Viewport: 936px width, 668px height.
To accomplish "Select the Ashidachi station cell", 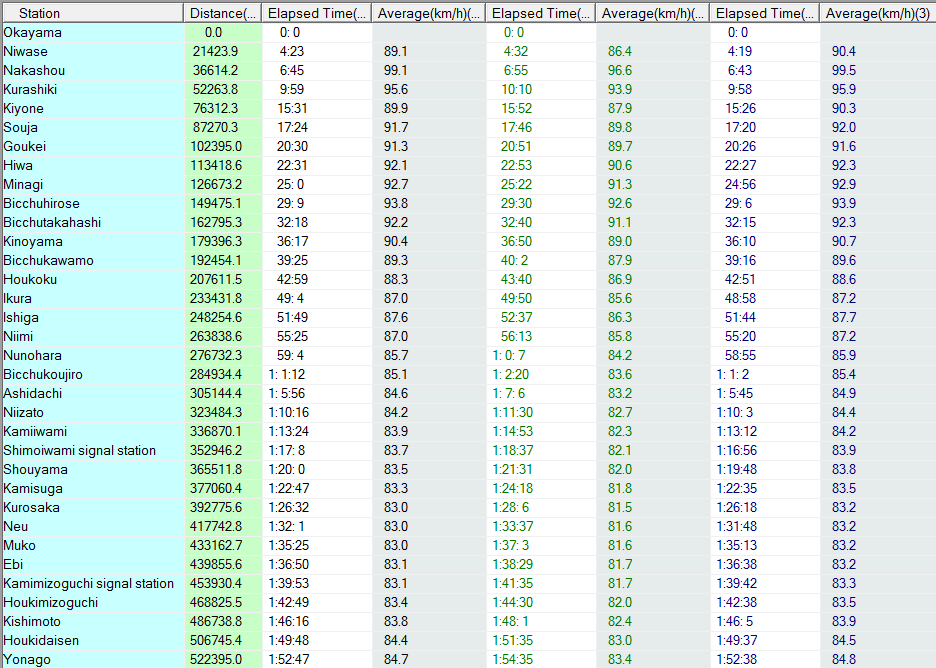I will tap(93, 394).
